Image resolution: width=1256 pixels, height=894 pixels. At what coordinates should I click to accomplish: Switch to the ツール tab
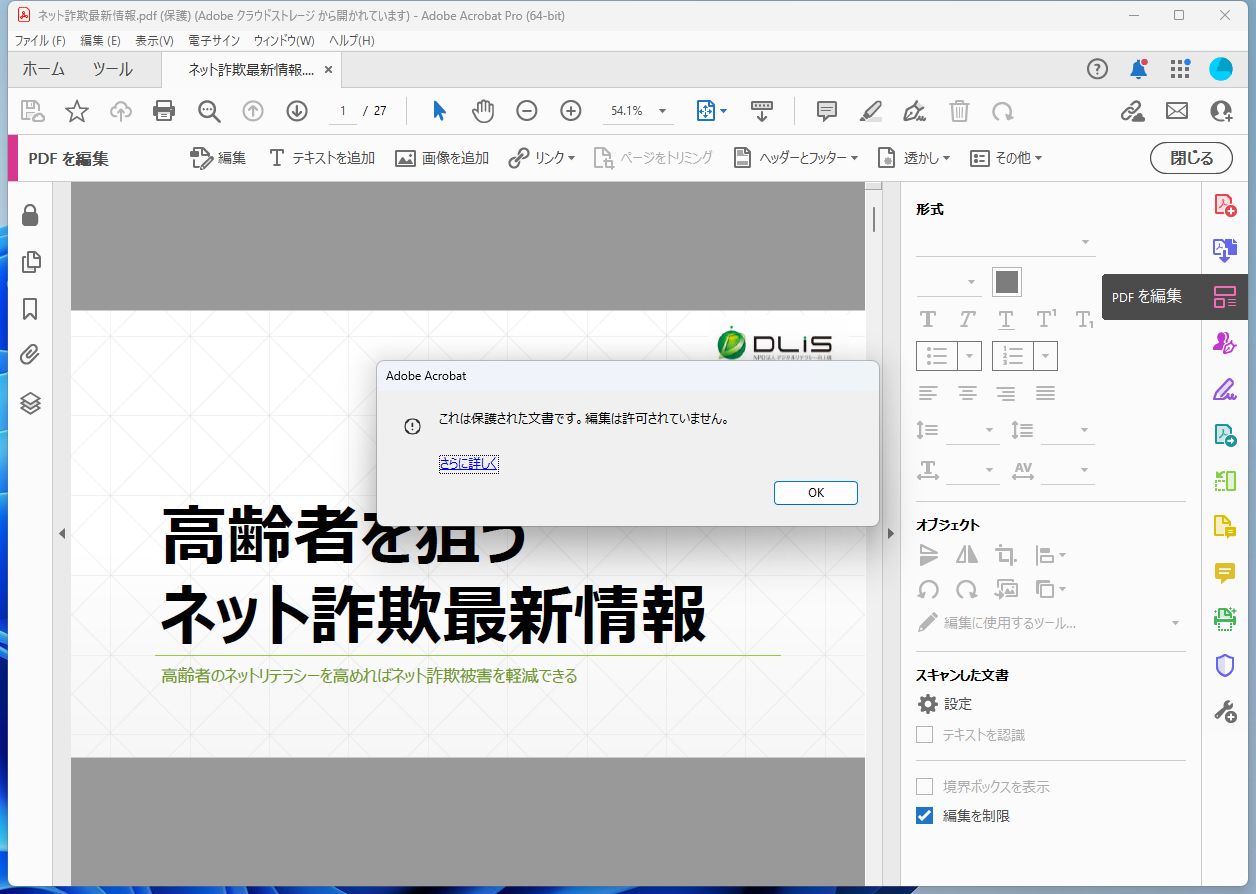112,69
